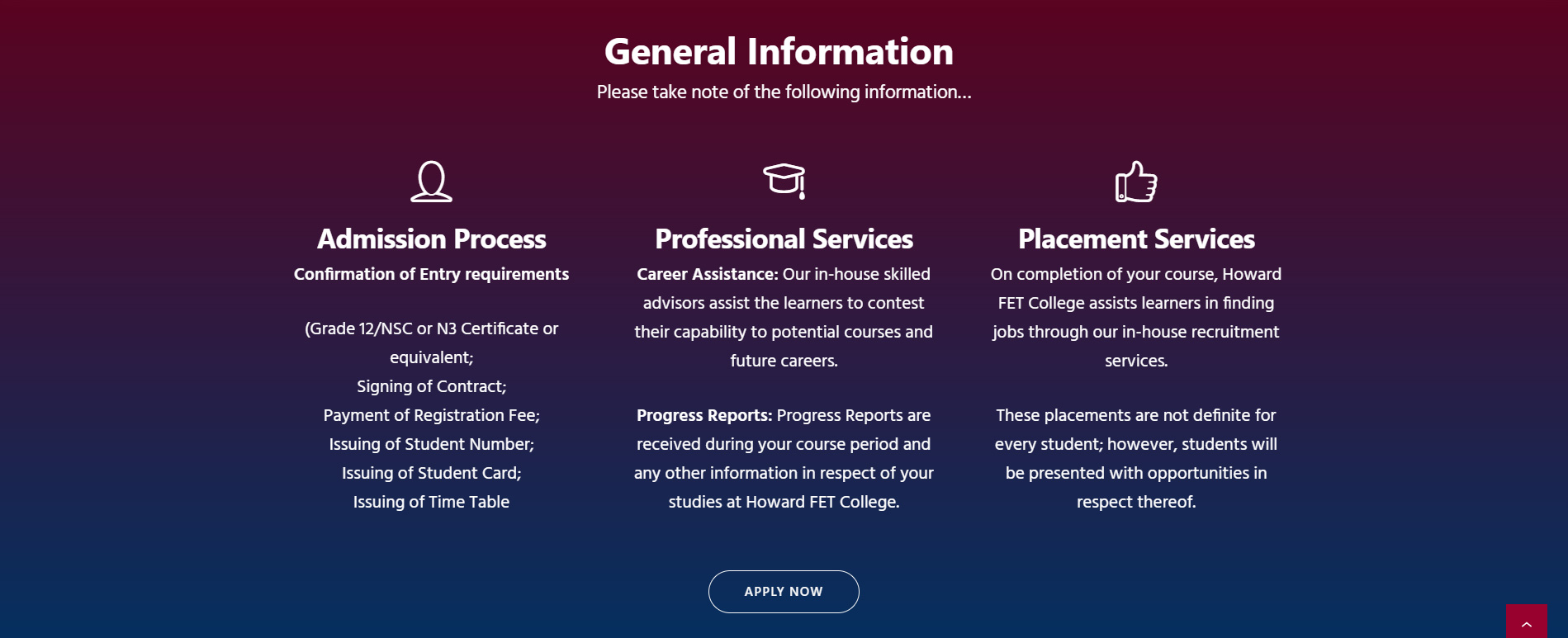This screenshot has height=638, width=1568.
Task: Select the Admission Process heading
Action: point(431,239)
